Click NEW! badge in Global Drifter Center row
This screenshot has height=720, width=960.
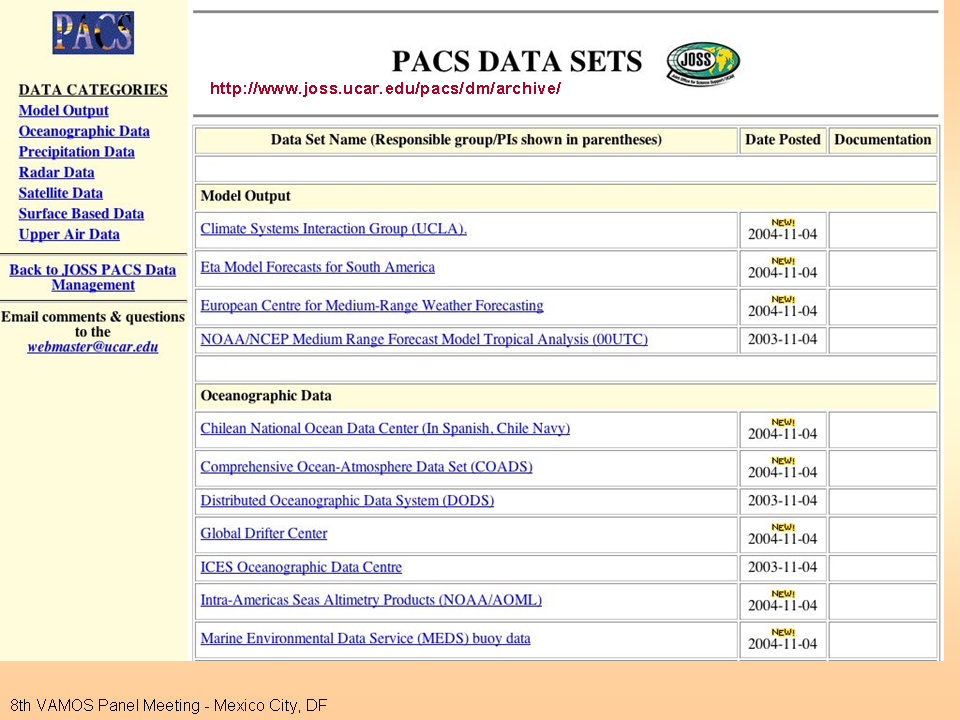[x=782, y=527]
